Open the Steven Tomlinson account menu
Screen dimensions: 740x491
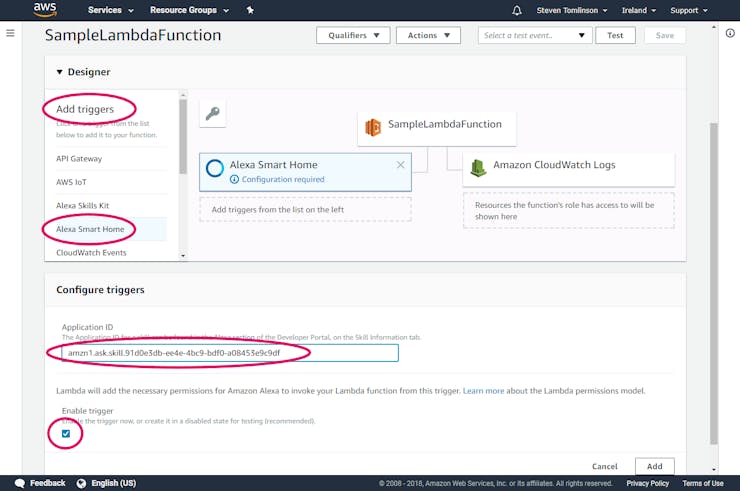[572, 10]
